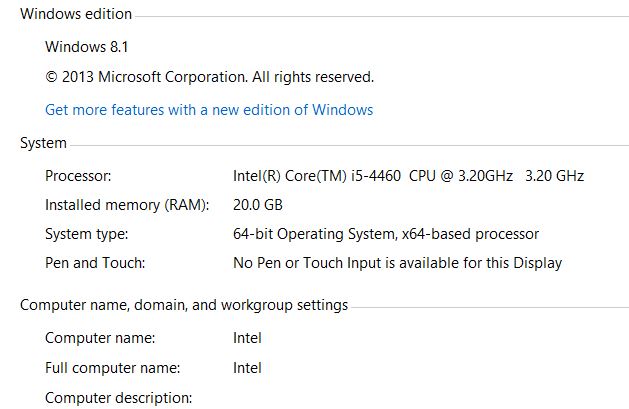Image resolution: width=629 pixels, height=409 pixels.
Task: Click the 20.0 GB memory value
Action: tap(258, 205)
